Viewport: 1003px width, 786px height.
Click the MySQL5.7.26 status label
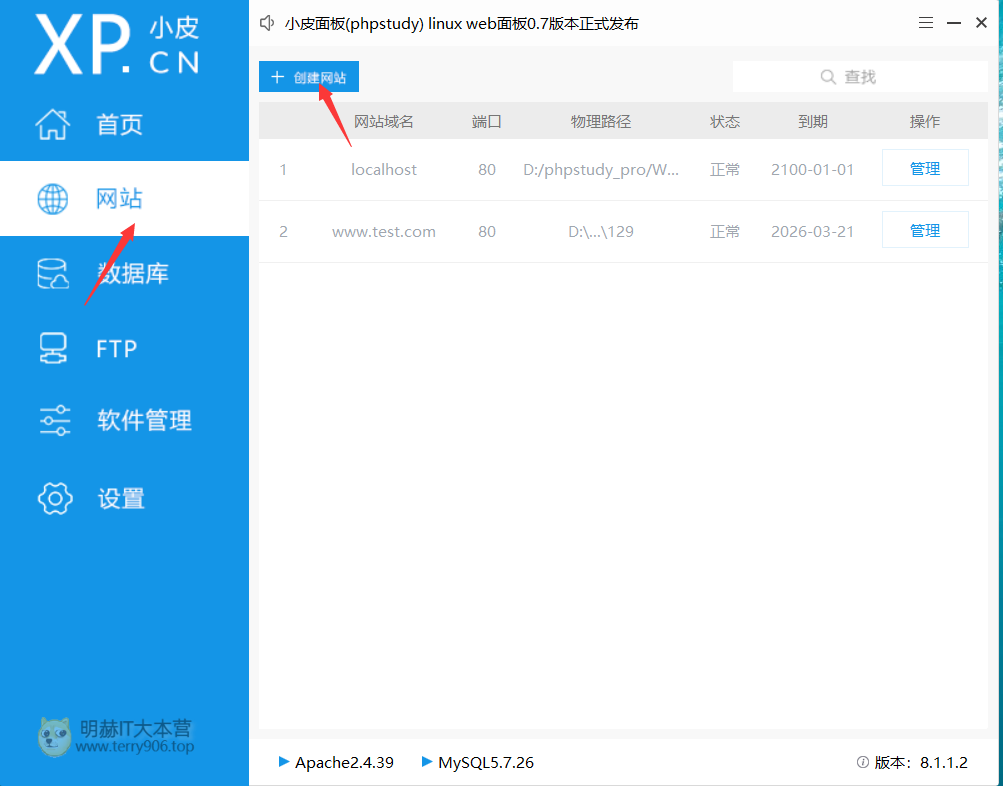coord(486,762)
